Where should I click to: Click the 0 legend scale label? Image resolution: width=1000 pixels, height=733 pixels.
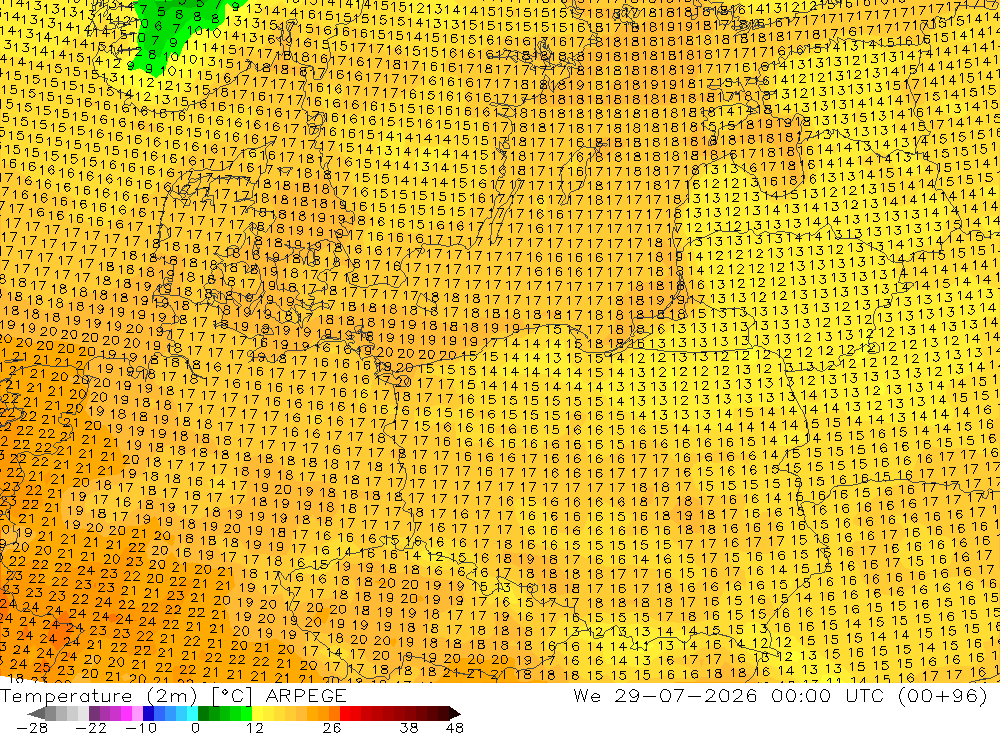[x=195, y=727]
